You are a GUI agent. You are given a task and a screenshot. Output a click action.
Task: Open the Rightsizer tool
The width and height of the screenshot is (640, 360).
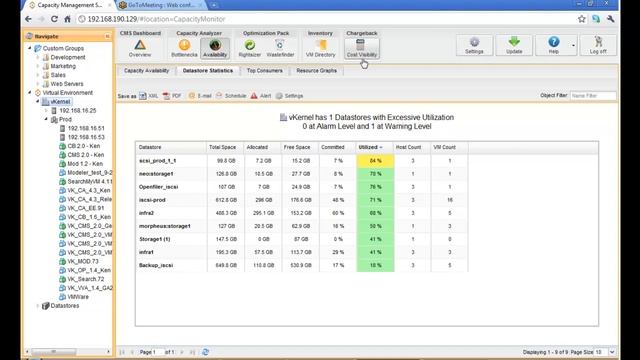249,48
